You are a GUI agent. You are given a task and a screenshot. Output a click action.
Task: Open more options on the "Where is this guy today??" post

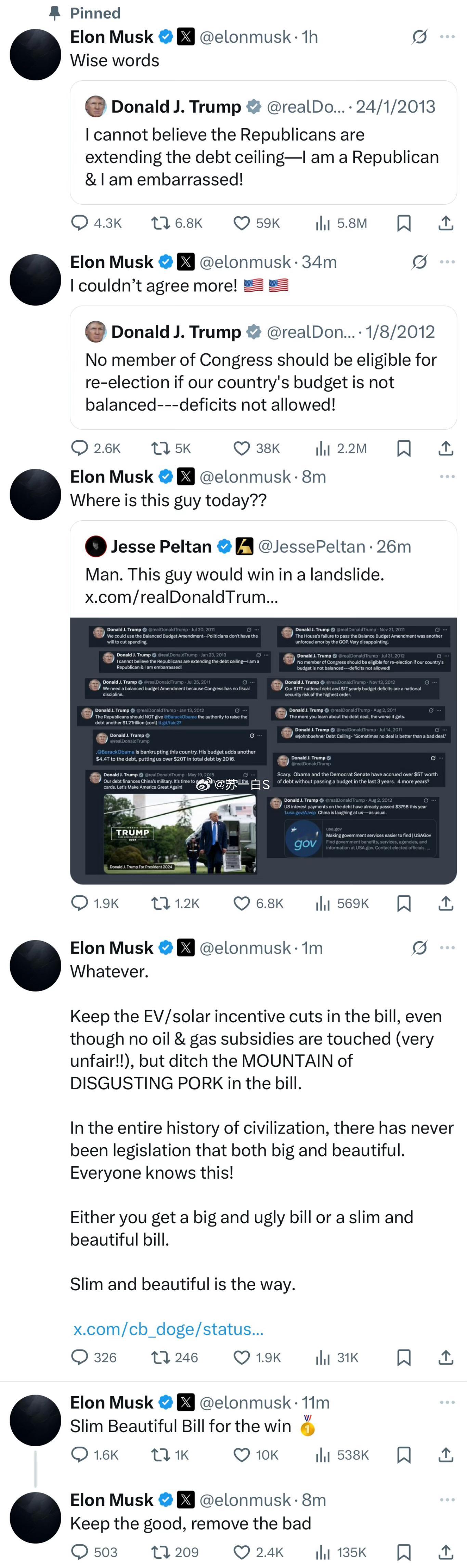447,476
